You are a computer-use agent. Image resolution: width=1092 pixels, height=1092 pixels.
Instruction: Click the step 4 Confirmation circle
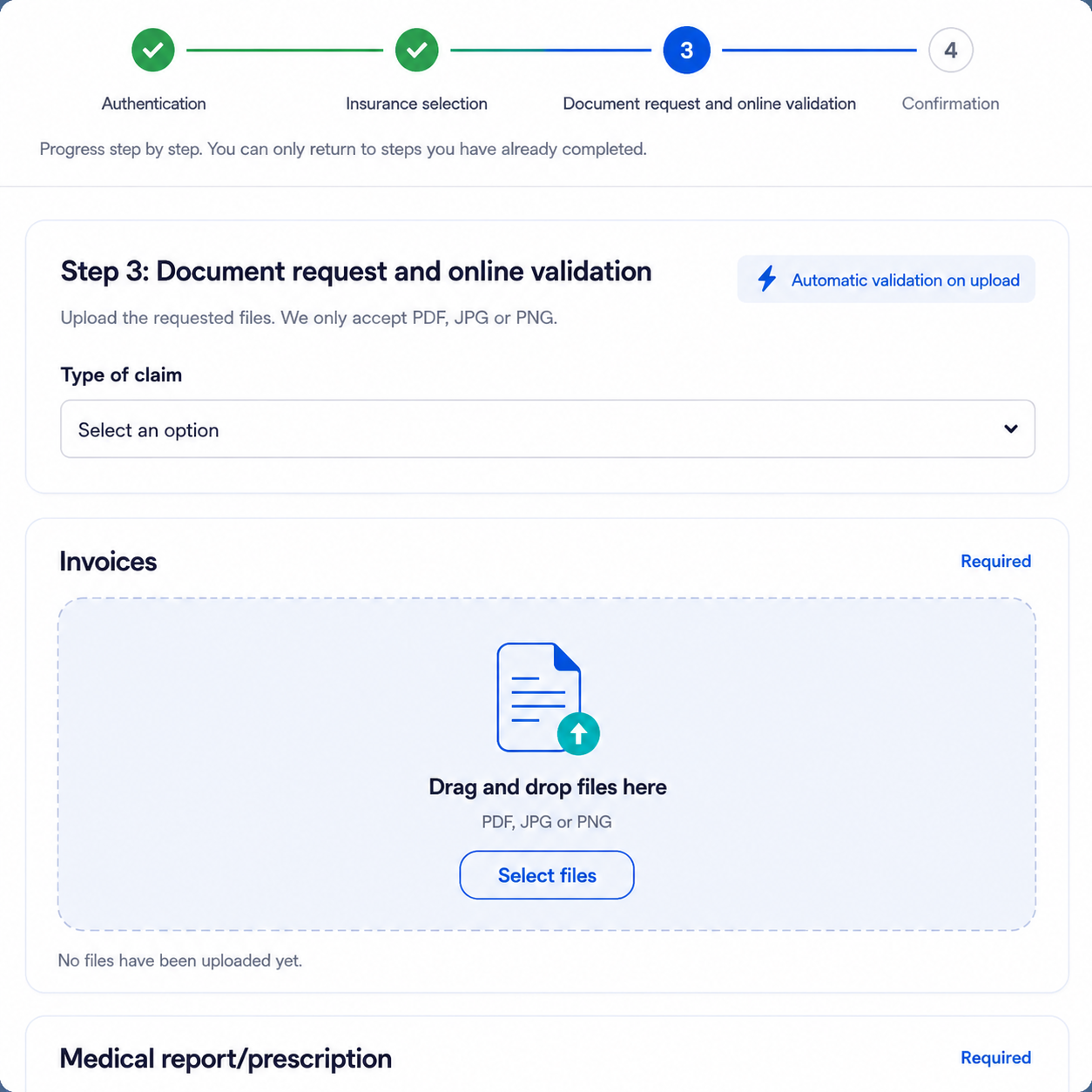pyautogui.click(x=950, y=51)
